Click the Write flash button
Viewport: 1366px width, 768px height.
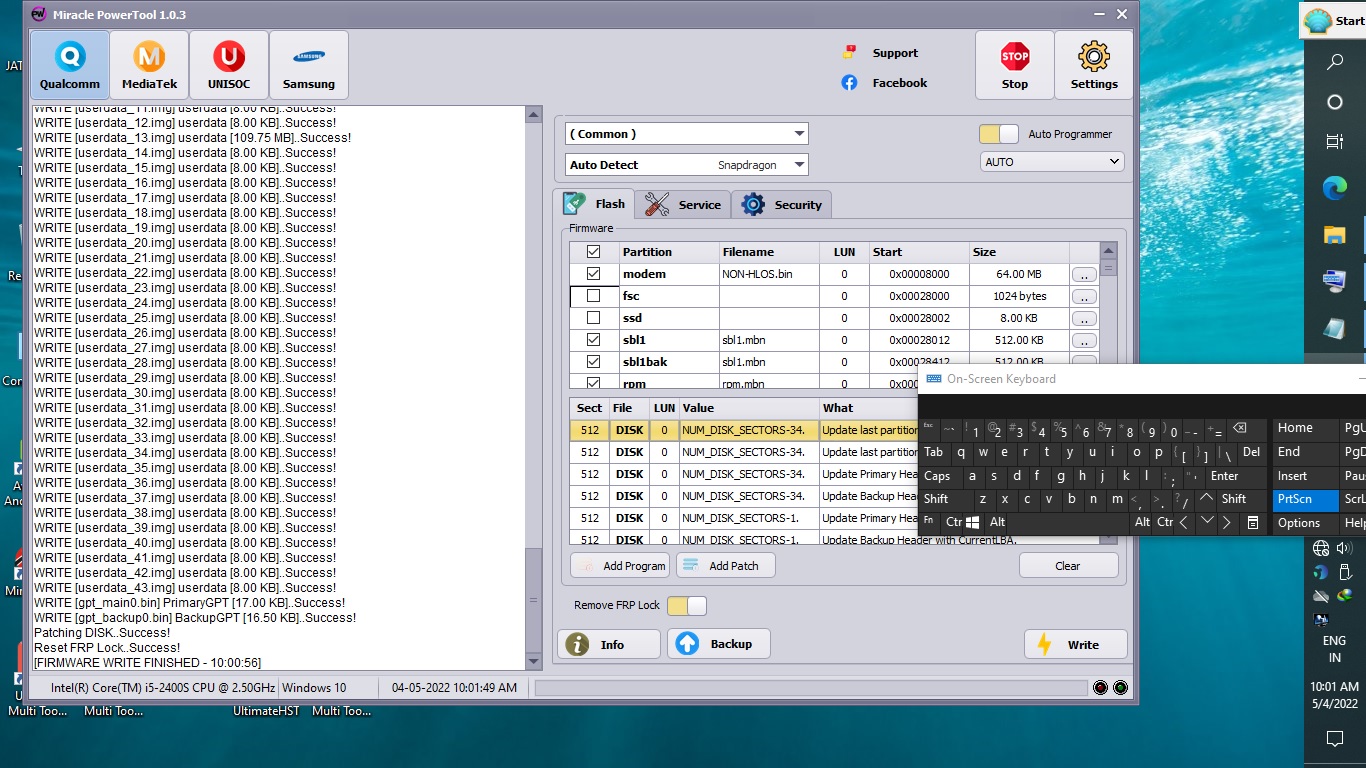pyautogui.click(x=1075, y=645)
